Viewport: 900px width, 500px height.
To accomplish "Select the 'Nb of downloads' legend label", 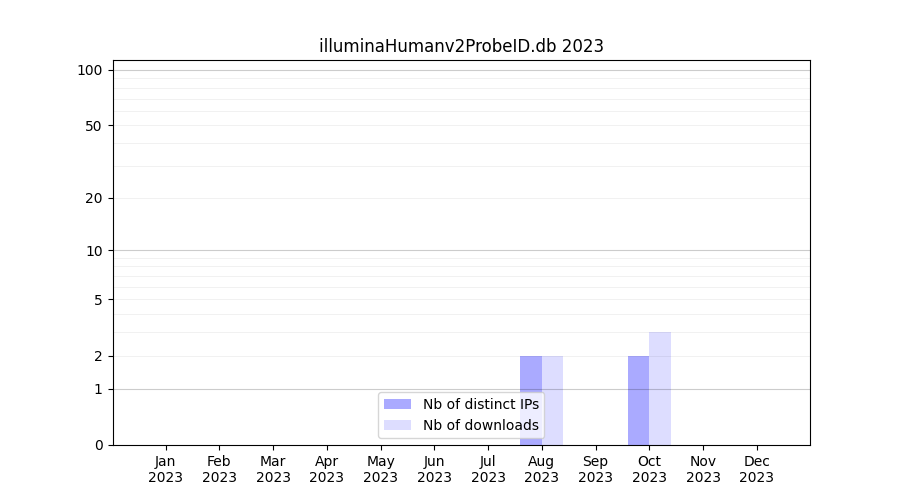I will (480, 425).
